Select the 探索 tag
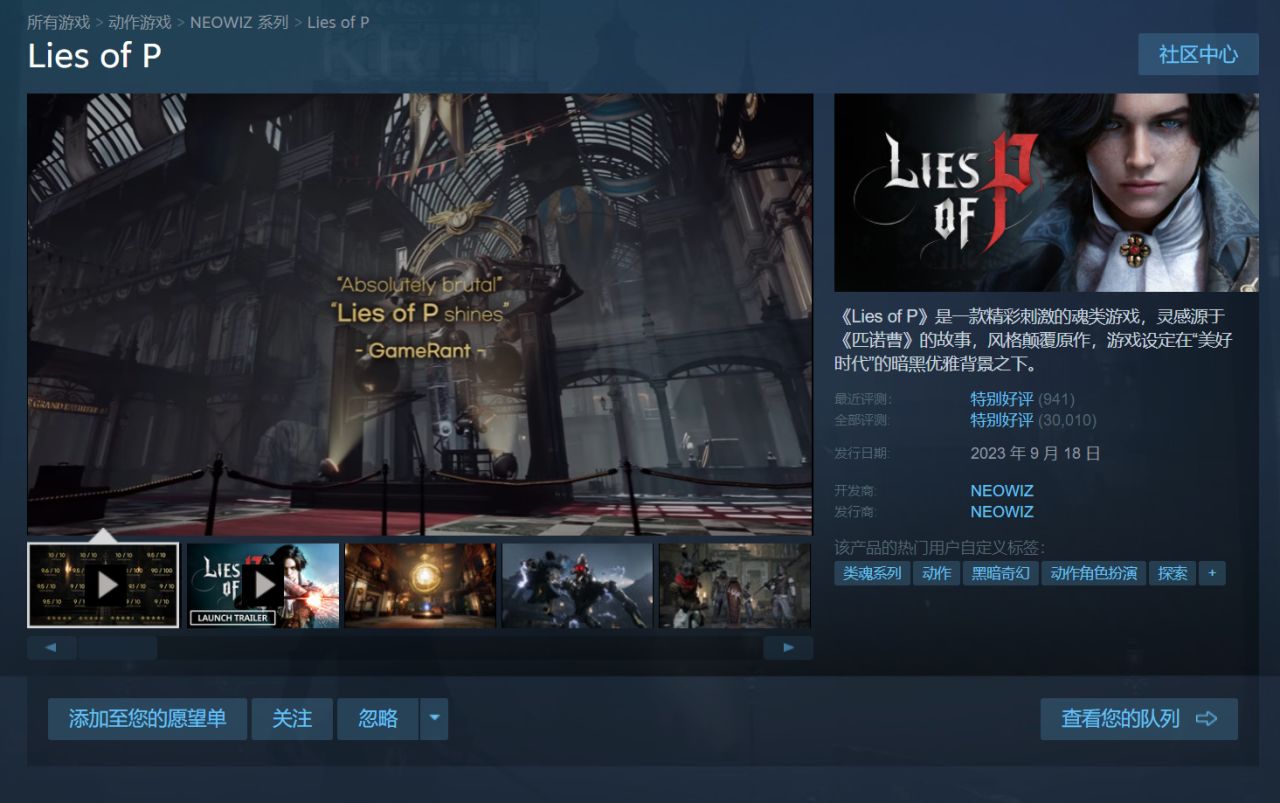The image size is (1280, 803). point(1172,573)
